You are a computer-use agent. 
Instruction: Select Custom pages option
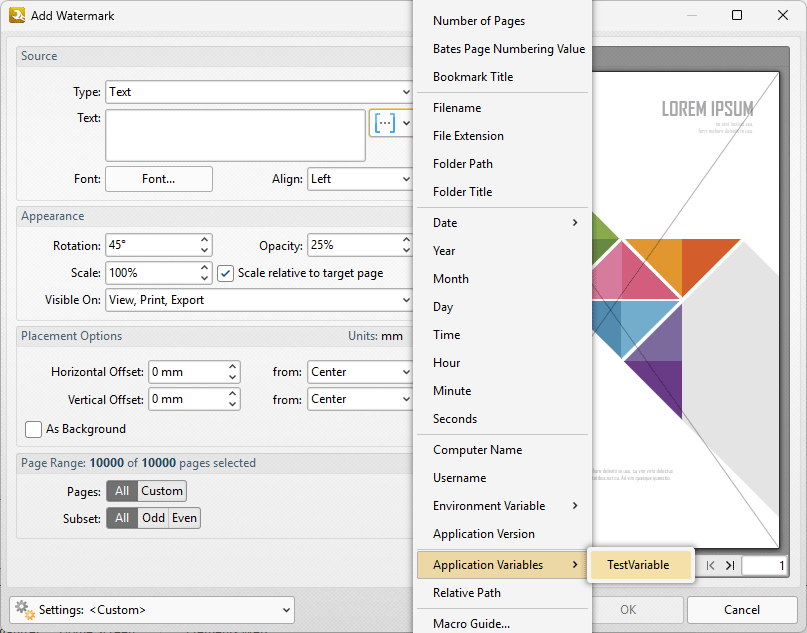162,491
